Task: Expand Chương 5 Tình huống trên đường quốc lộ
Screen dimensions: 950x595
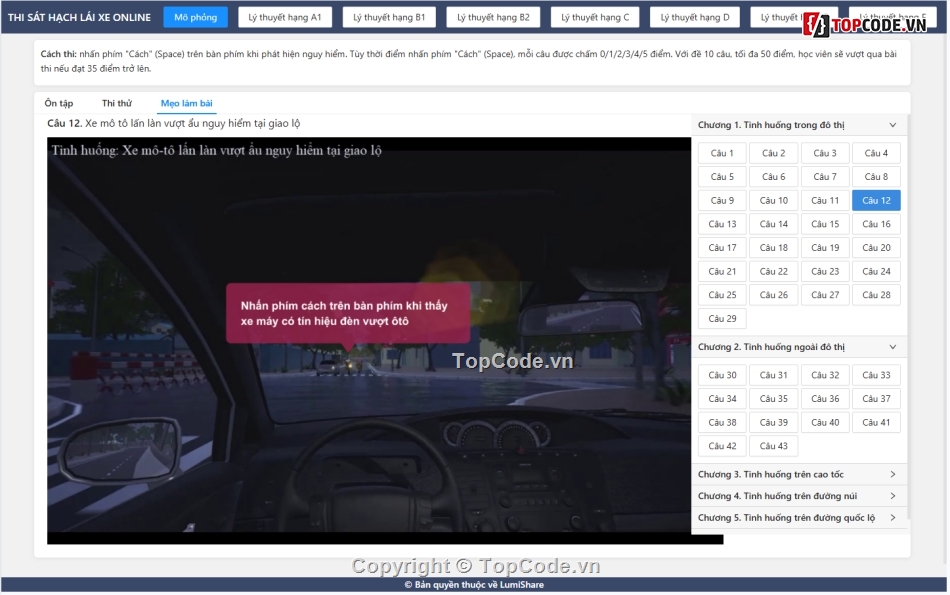Action: (x=798, y=518)
